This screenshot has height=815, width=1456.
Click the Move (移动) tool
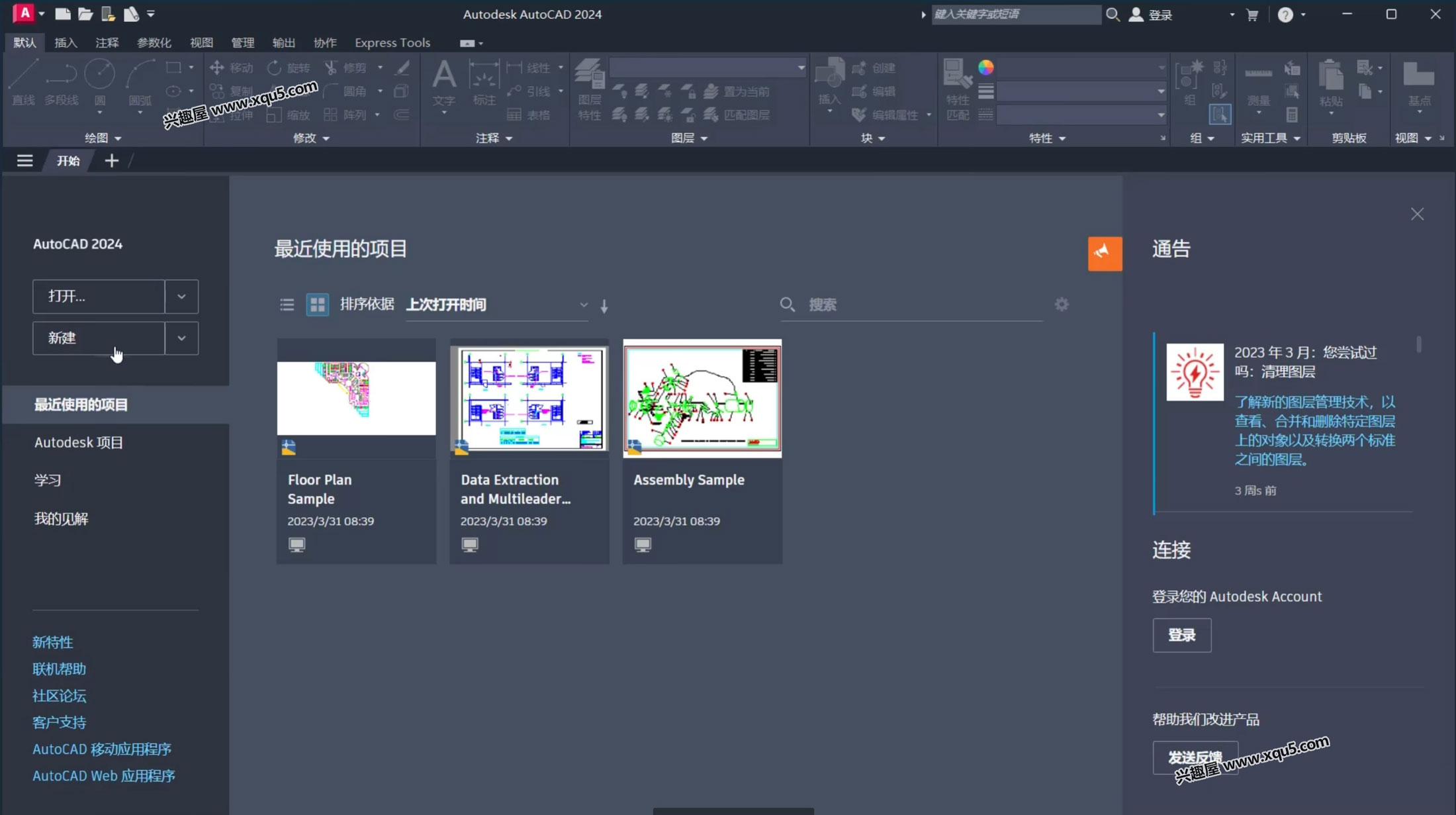(x=232, y=68)
